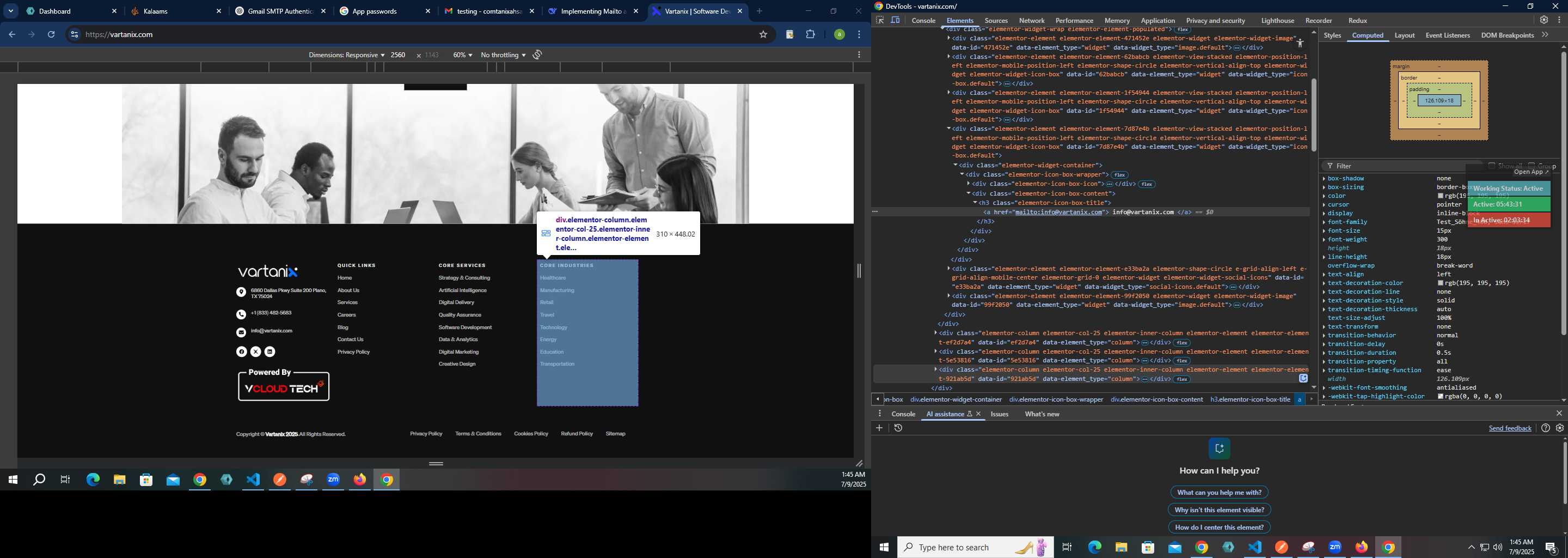Viewport: 1568px width, 558px height.
Task: Click Facebook social icon in site footer
Action: 242,351
